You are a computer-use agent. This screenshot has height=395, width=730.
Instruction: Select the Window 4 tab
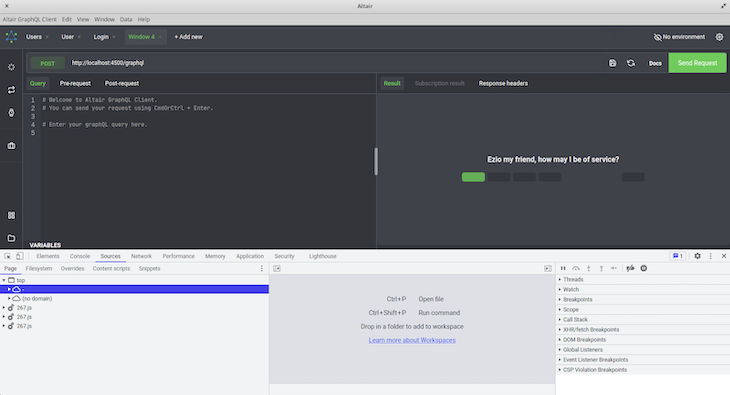[x=141, y=37]
